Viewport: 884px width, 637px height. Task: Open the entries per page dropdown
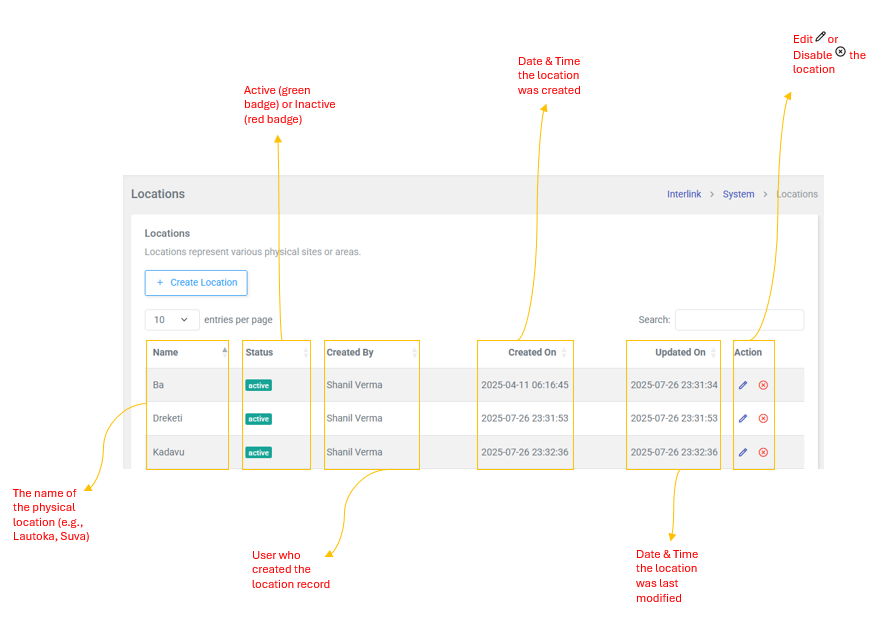pyautogui.click(x=171, y=320)
